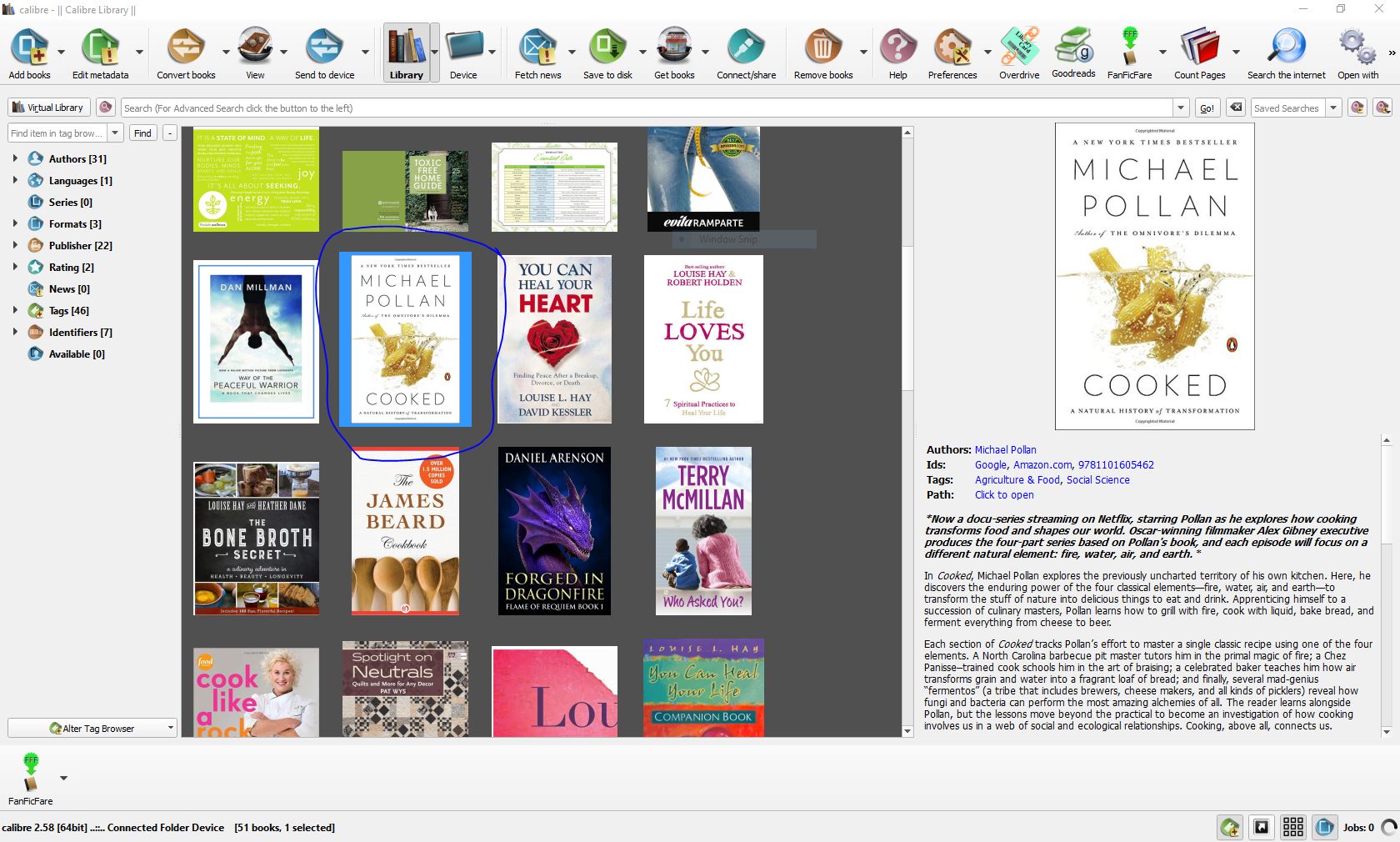The image size is (1400, 842).
Task: Click Search the internet icon
Action: pyautogui.click(x=1286, y=47)
